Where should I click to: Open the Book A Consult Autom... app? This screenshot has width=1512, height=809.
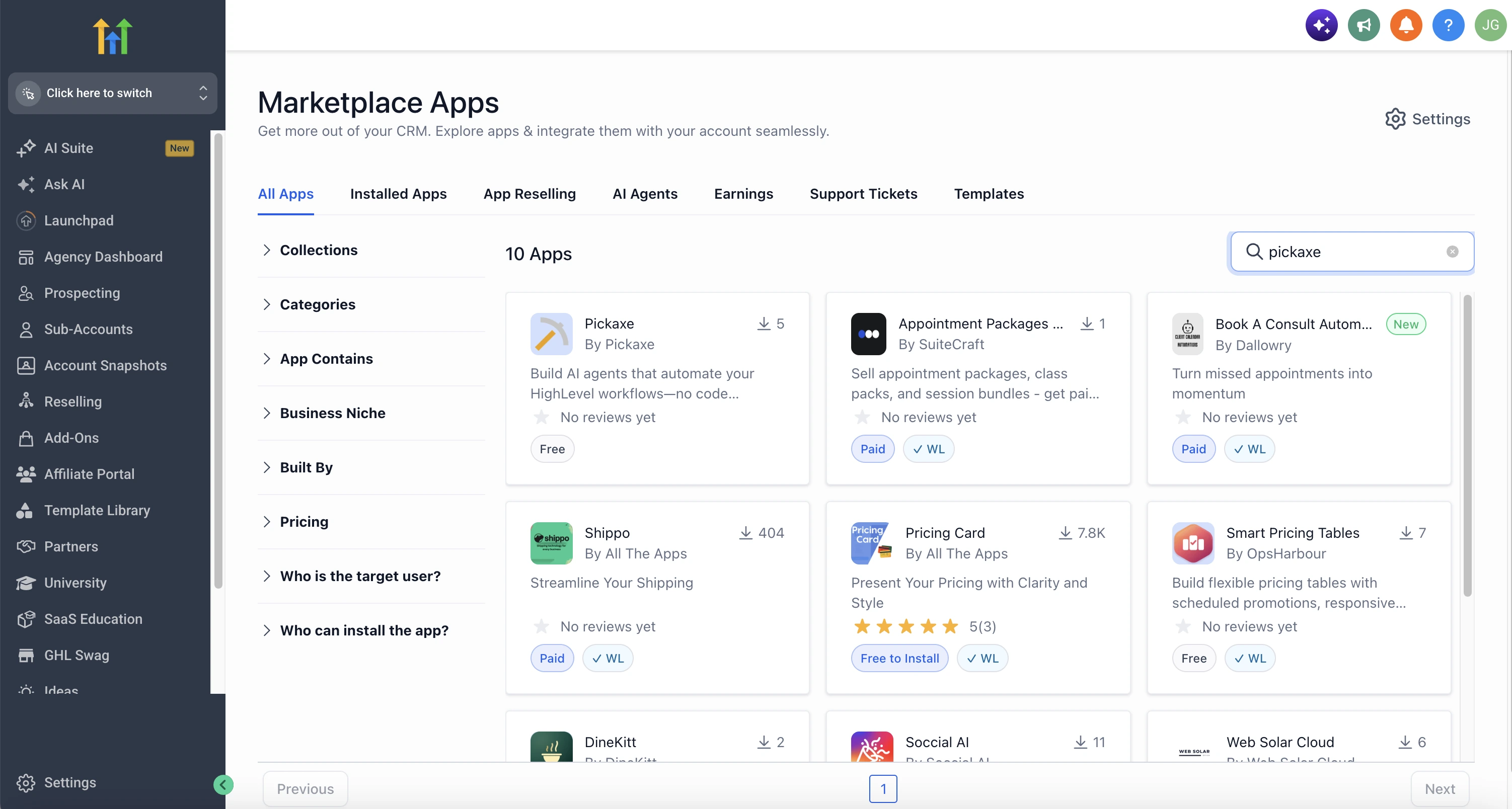[1293, 325]
